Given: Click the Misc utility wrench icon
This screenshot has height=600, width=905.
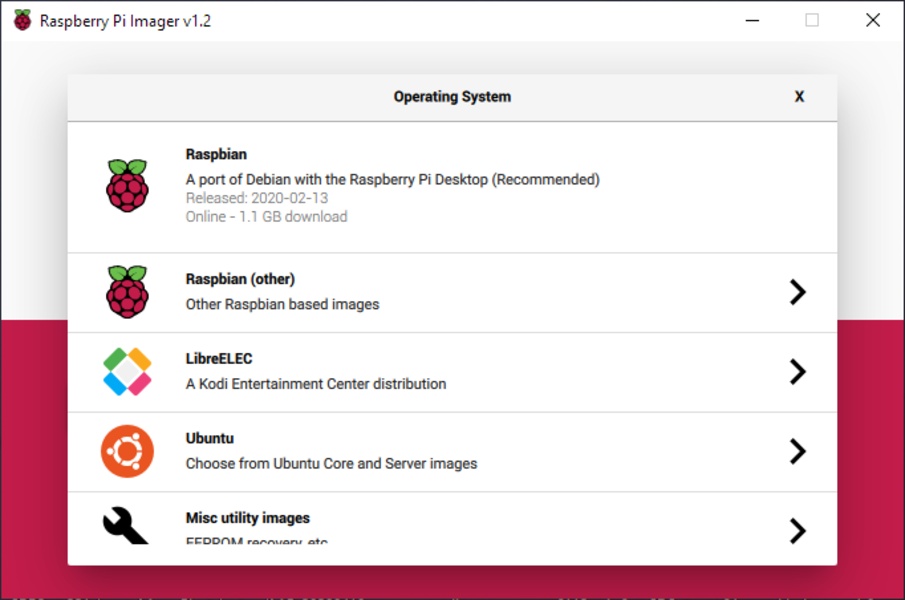Looking at the screenshot, I should [x=126, y=526].
